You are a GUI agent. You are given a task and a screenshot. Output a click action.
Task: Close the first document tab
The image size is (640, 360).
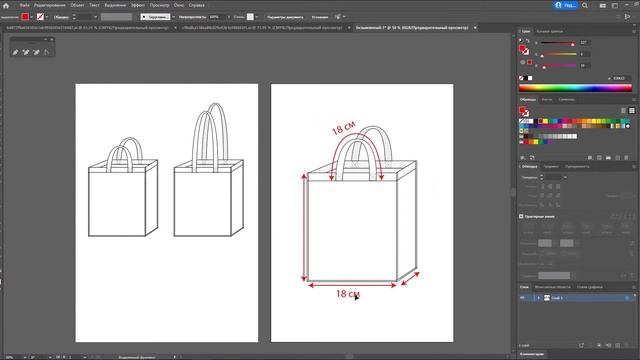pos(176,28)
